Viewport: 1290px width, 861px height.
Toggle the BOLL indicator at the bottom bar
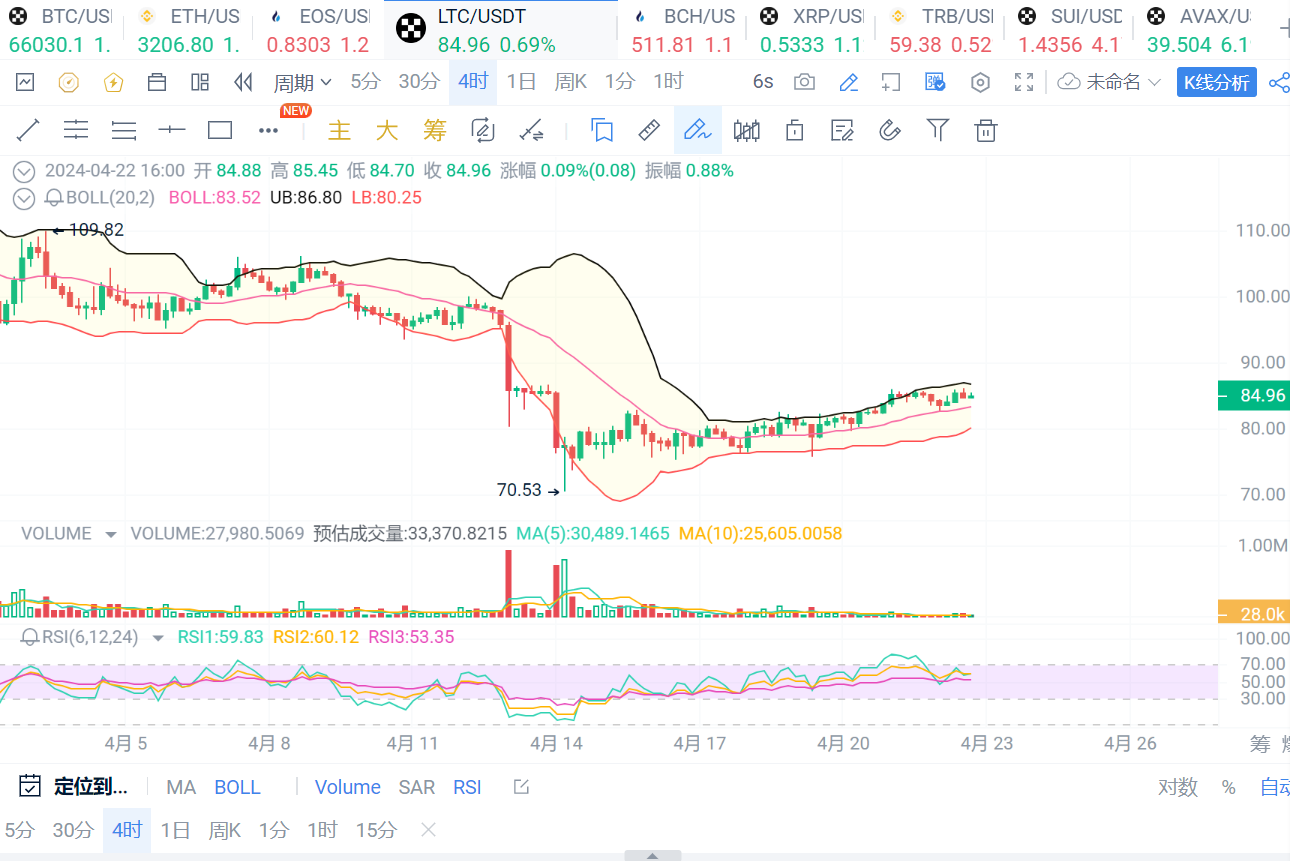(x=238, y=787)
